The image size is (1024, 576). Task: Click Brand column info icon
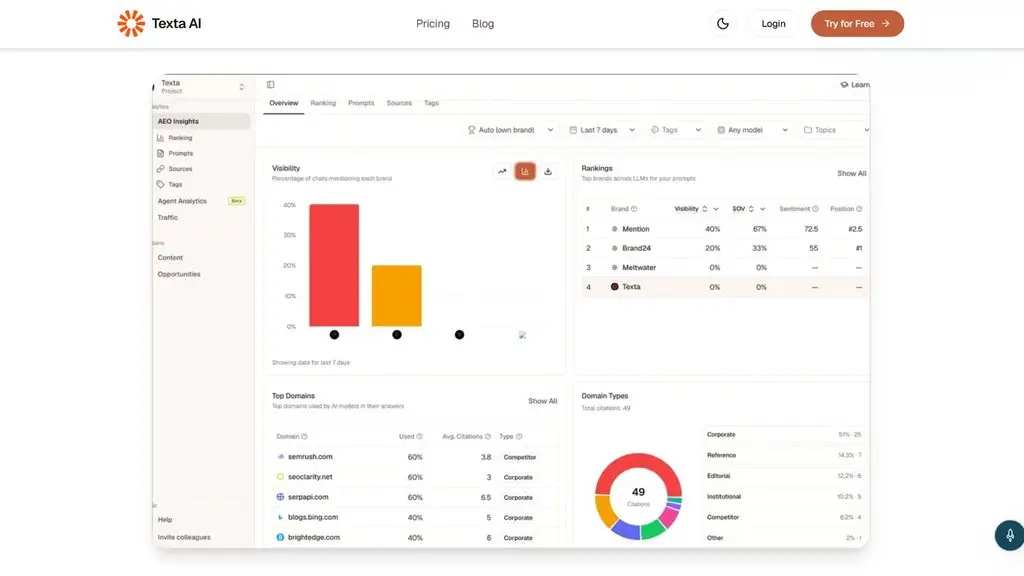(633, 209)
